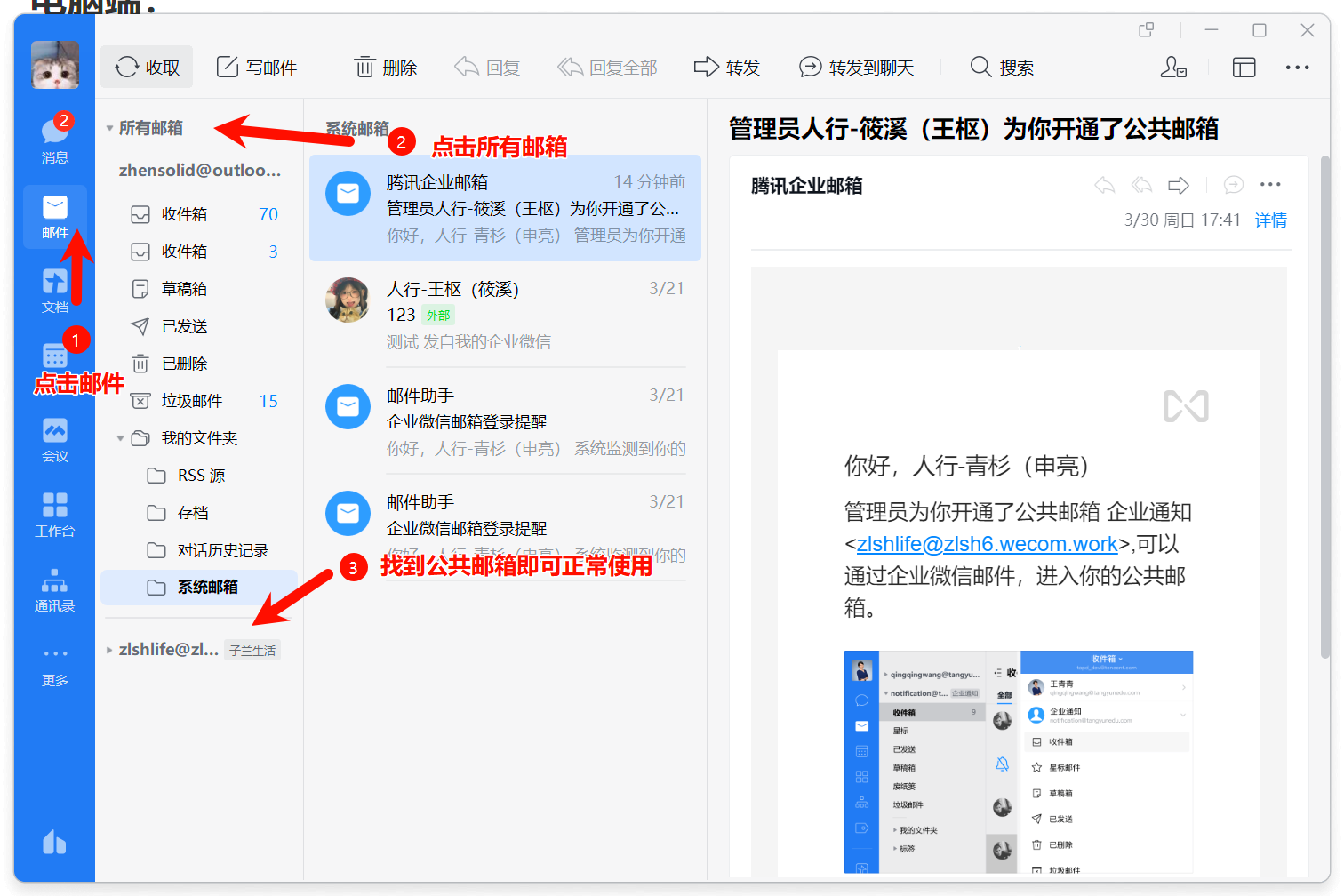
Task: Open the 通讯录 contacts sidebar icon
Action: pos(55,589)
